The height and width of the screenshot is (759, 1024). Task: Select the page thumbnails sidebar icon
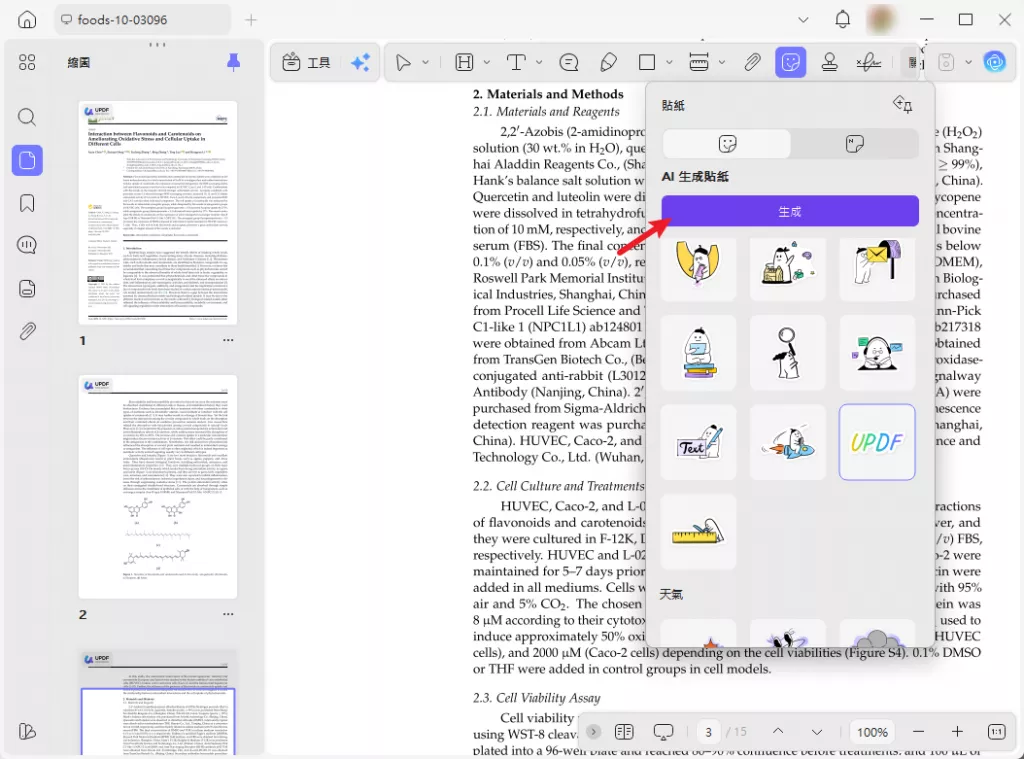pyautogui.click(x=27, y=160)
